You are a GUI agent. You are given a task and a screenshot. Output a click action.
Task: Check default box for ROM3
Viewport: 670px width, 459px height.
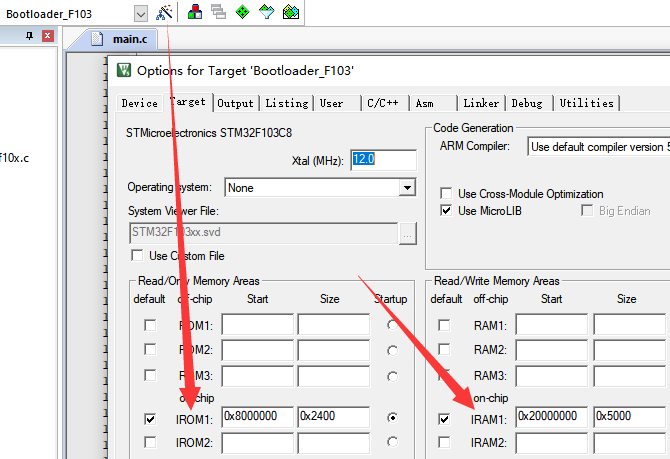click(150, 376)
